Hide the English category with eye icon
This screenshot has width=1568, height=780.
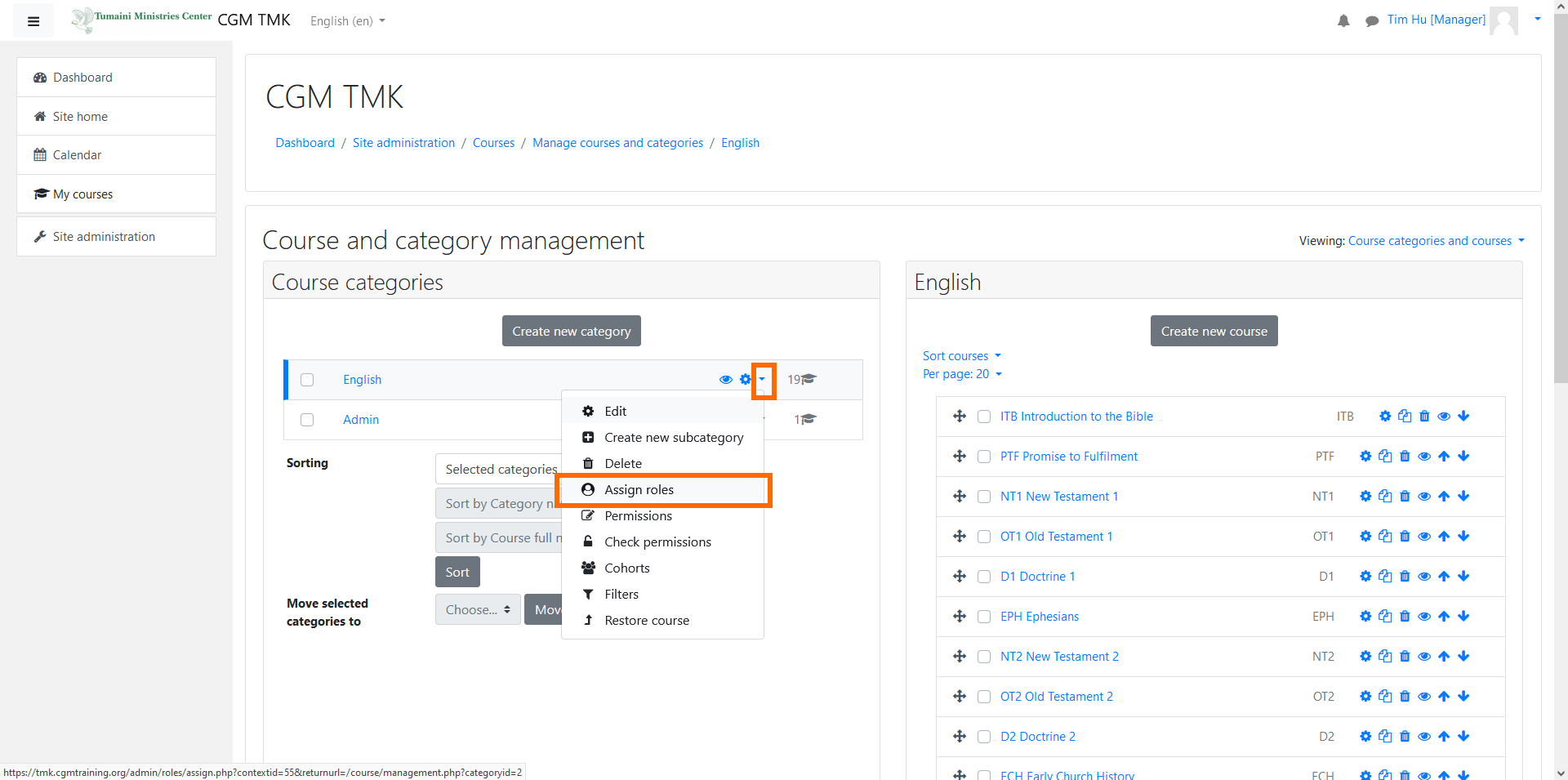coord(725,380)
